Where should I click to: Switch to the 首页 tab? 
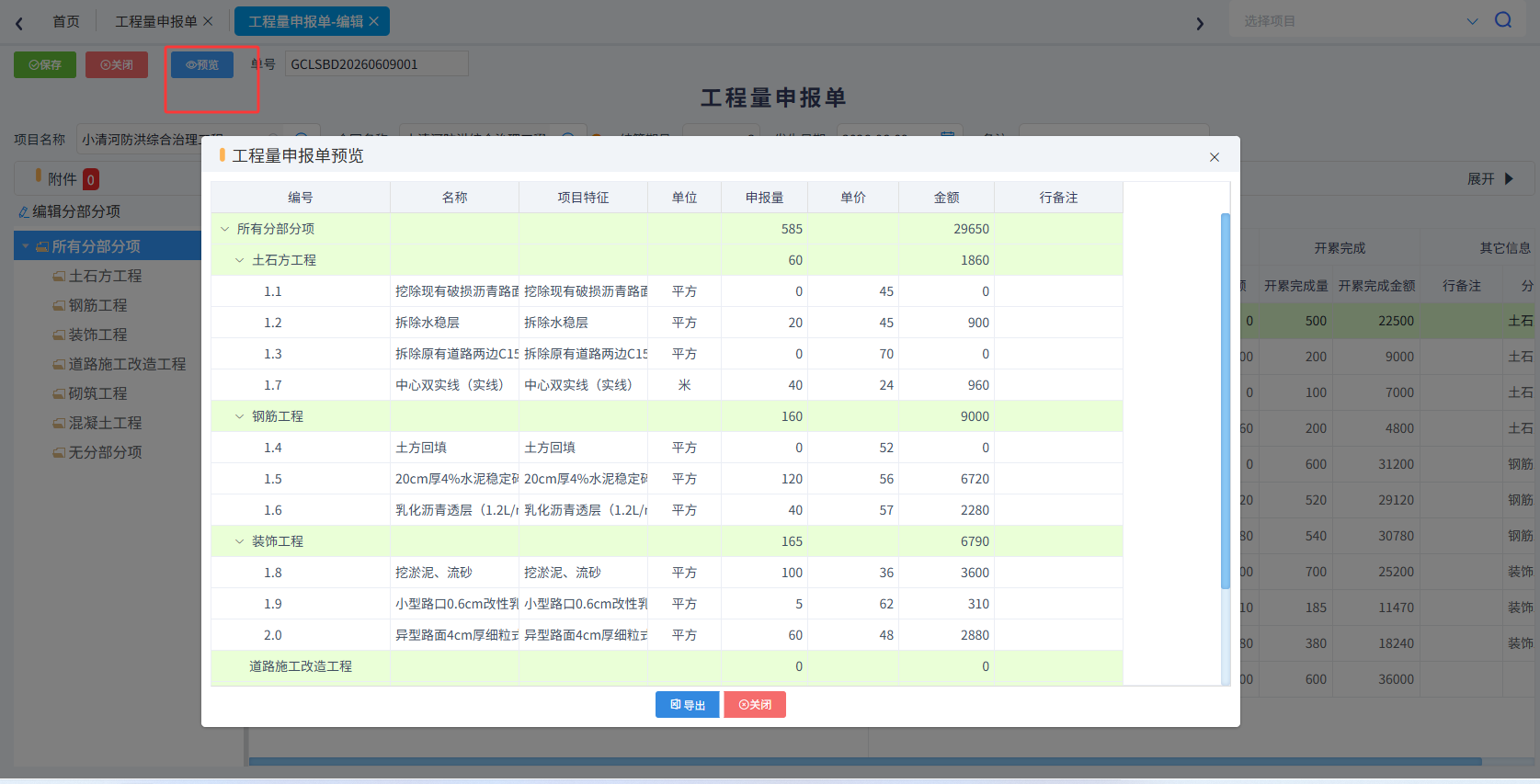(x=65, y=21)
